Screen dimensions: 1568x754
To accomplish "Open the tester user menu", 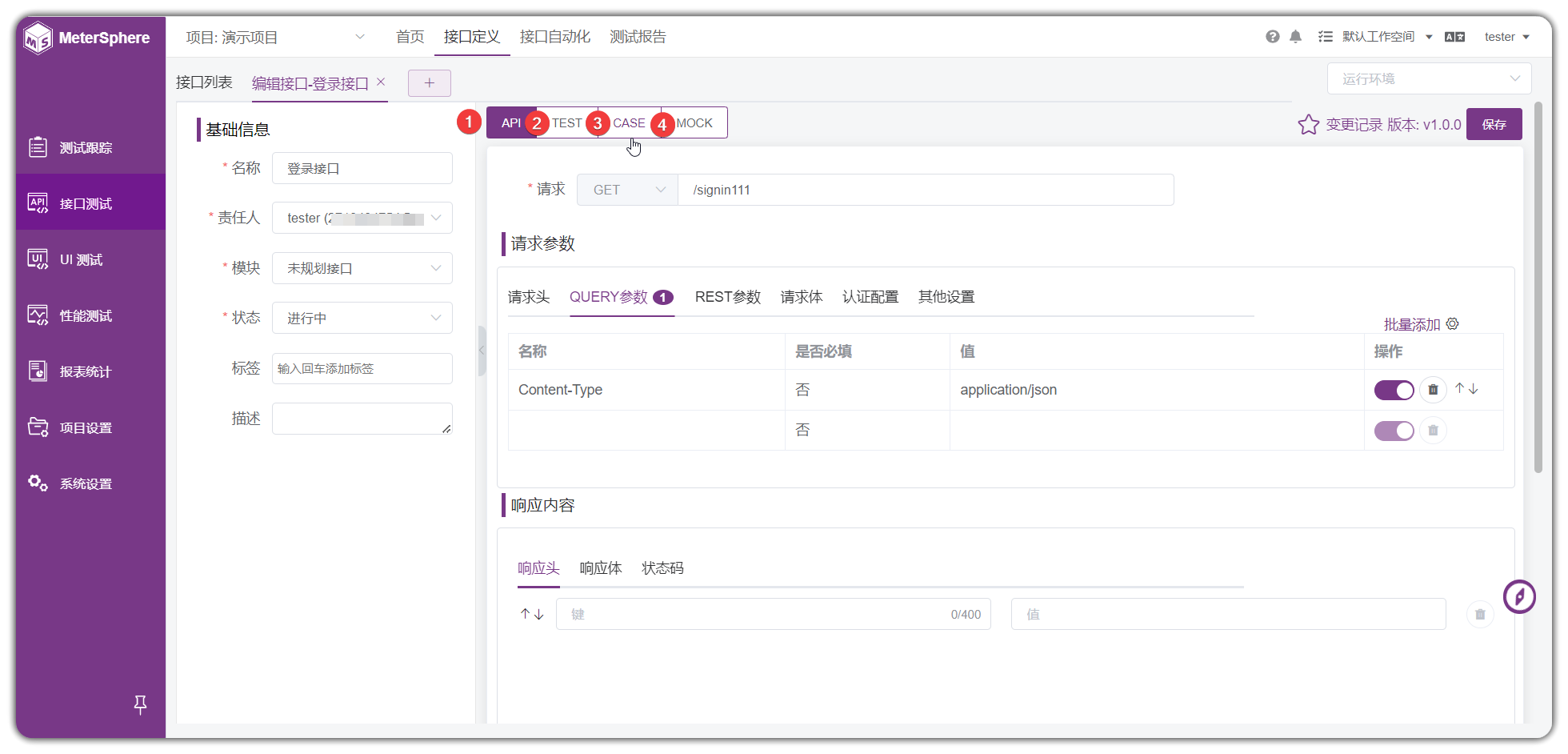I will tap(1506, 37).
